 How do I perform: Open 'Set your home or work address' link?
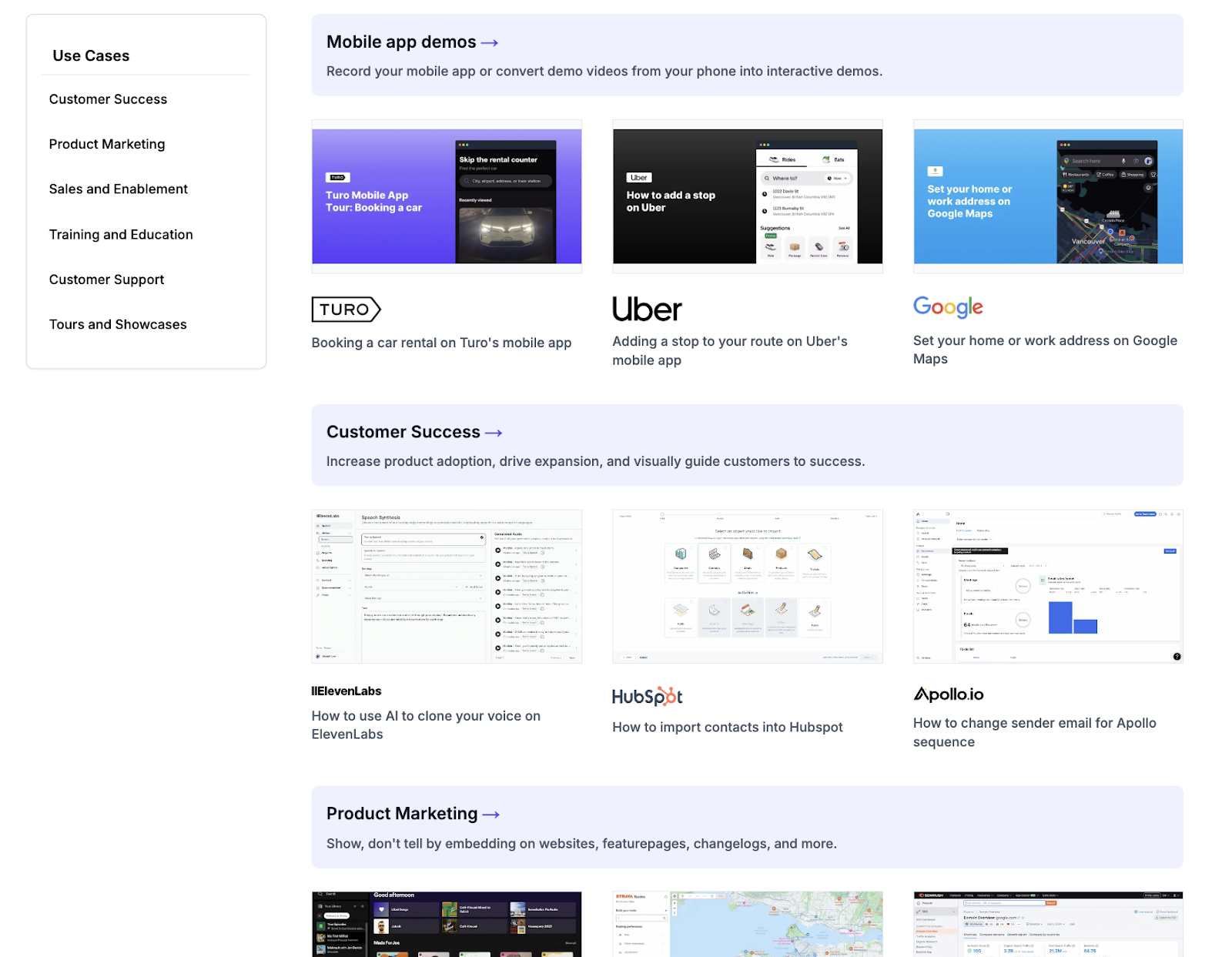1045,350
